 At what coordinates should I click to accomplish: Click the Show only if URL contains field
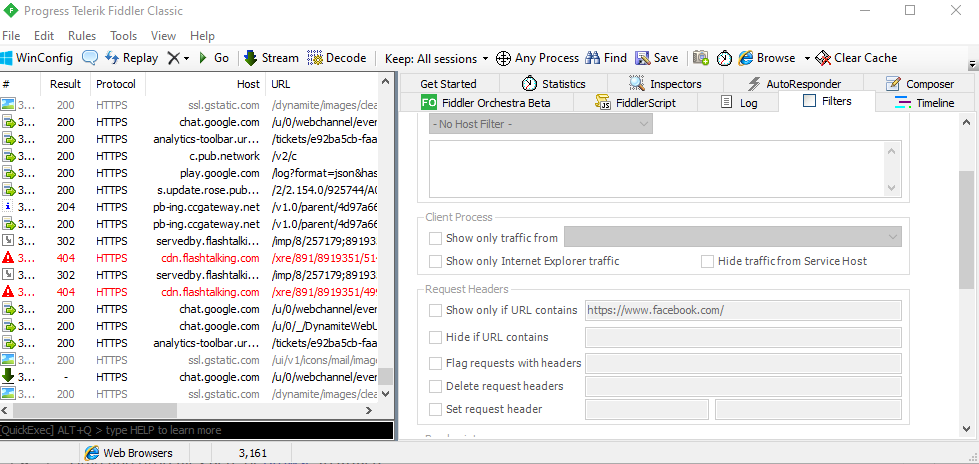[743, 310]
